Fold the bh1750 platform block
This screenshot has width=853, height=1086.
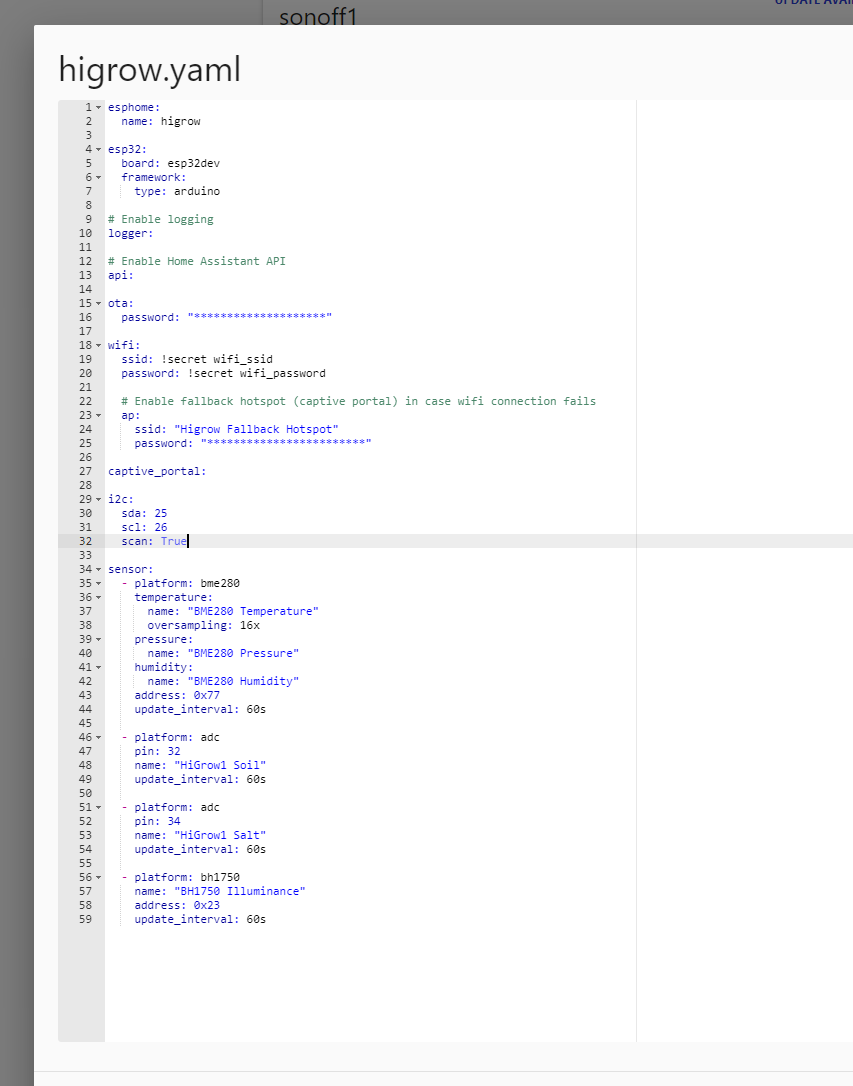tap(97, 877)
